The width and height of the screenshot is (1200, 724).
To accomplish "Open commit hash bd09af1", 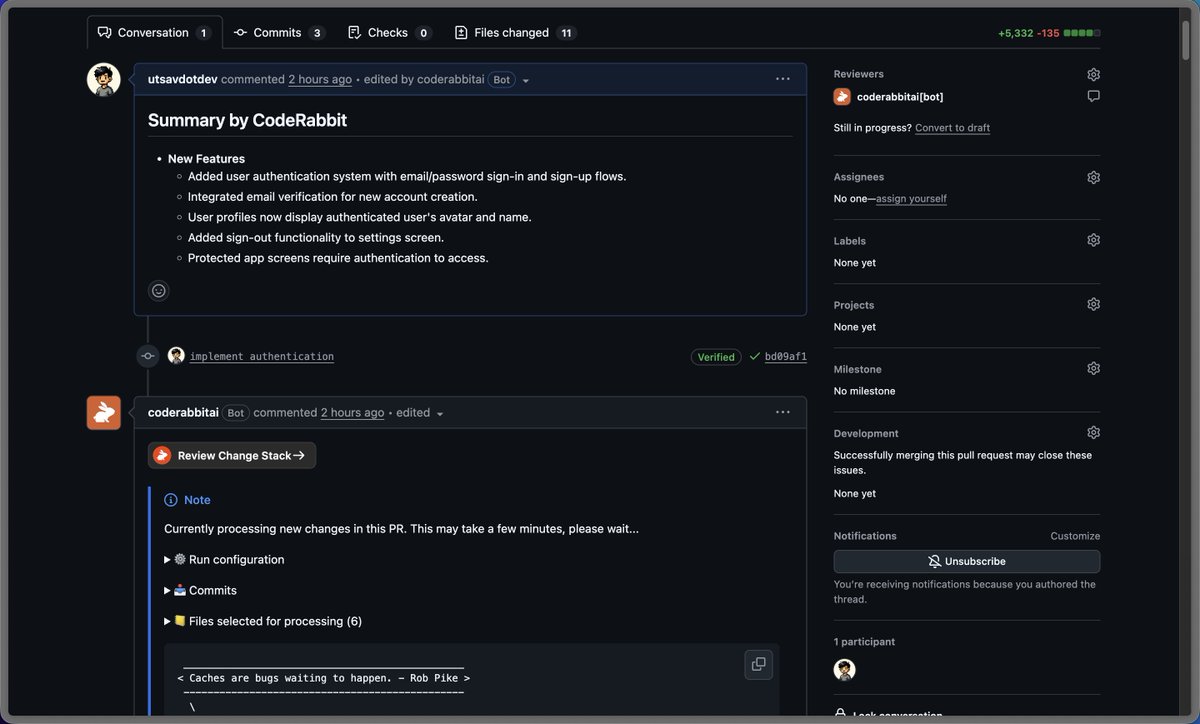I will pyautogui.click(x=786, y=357).
